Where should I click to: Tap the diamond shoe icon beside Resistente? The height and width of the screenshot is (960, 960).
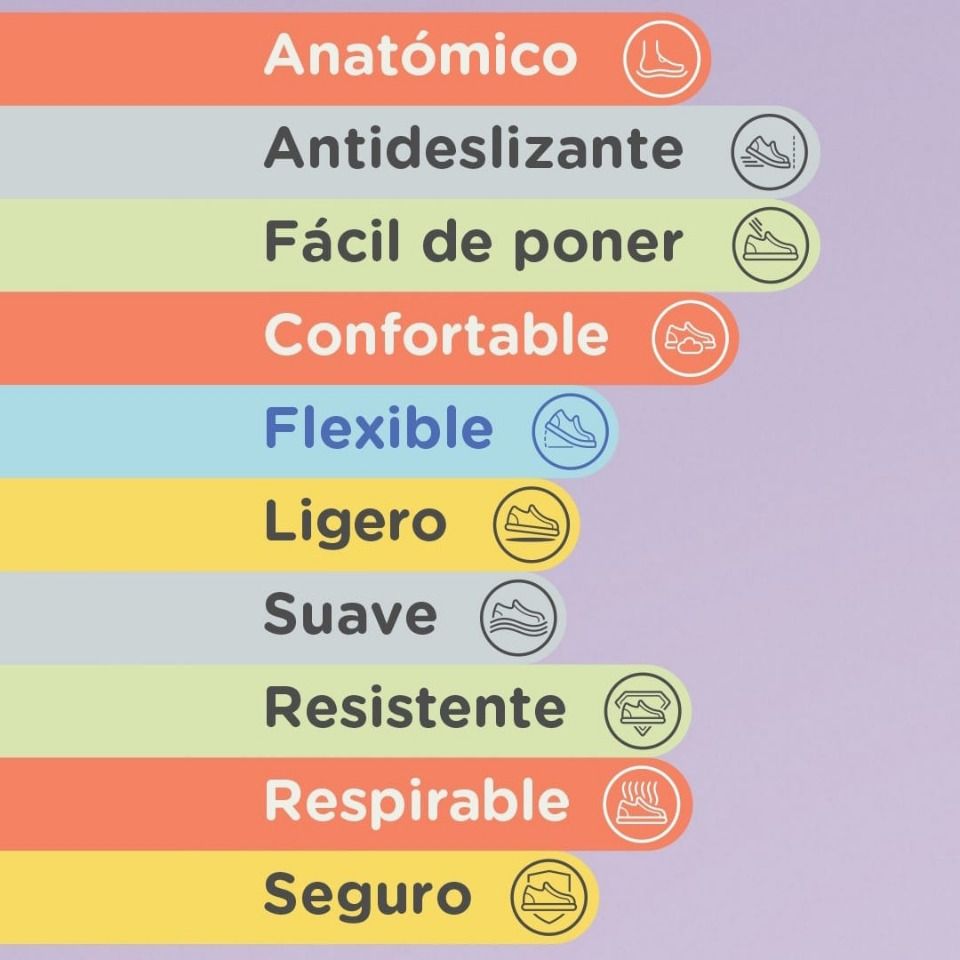click(x=642, y=710)
